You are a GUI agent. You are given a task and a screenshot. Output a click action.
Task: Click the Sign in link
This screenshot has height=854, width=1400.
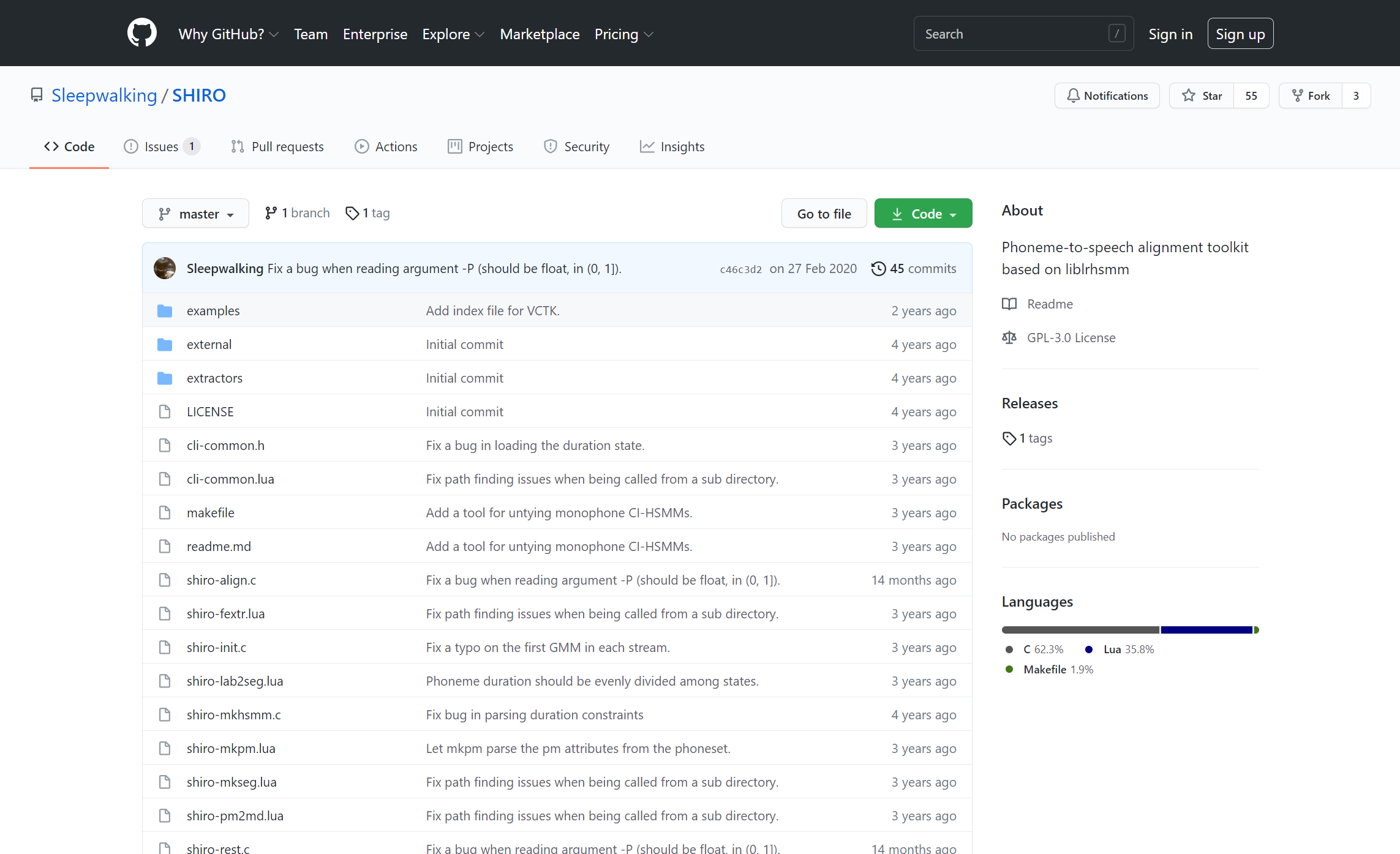click(x=1170, y=34)
